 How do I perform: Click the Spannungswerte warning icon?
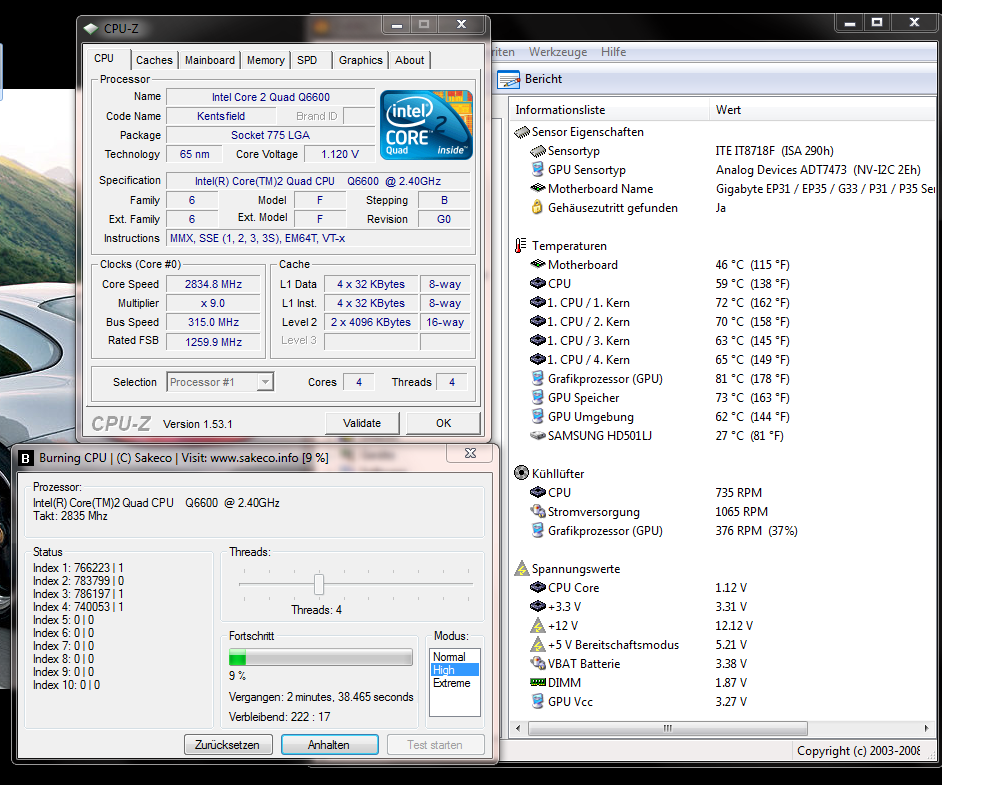coord(521,568)
